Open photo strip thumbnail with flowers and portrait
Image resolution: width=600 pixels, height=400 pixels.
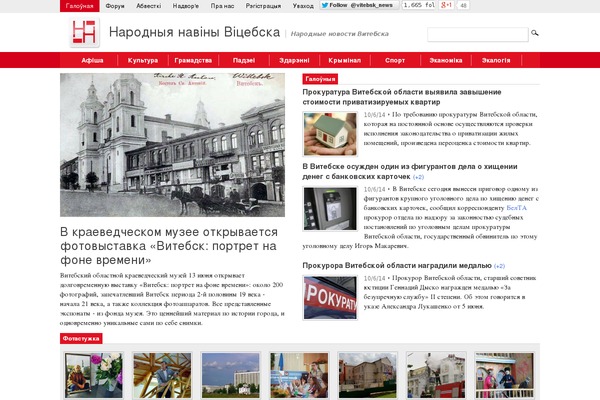(94, 376)
